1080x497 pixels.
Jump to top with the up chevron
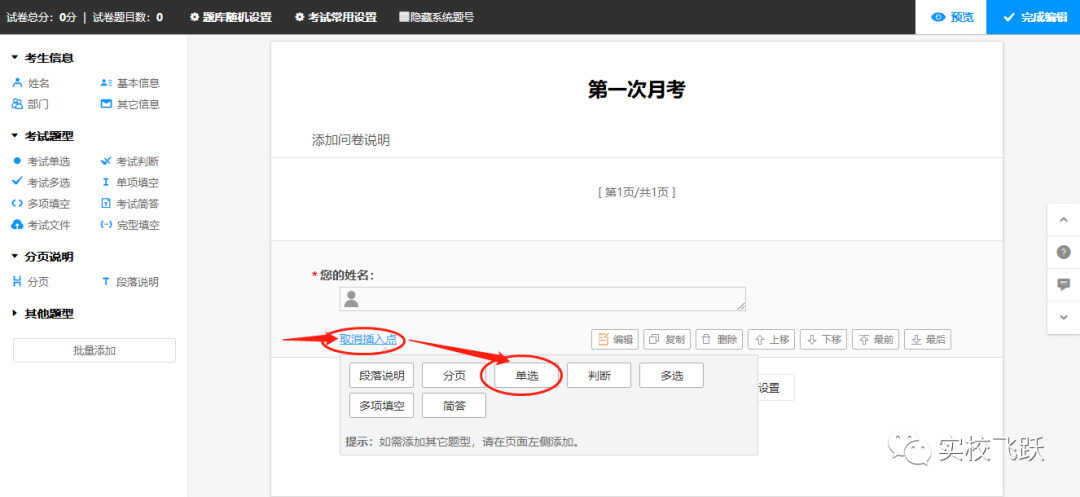pyautogui.click(x=1063, y=220)
